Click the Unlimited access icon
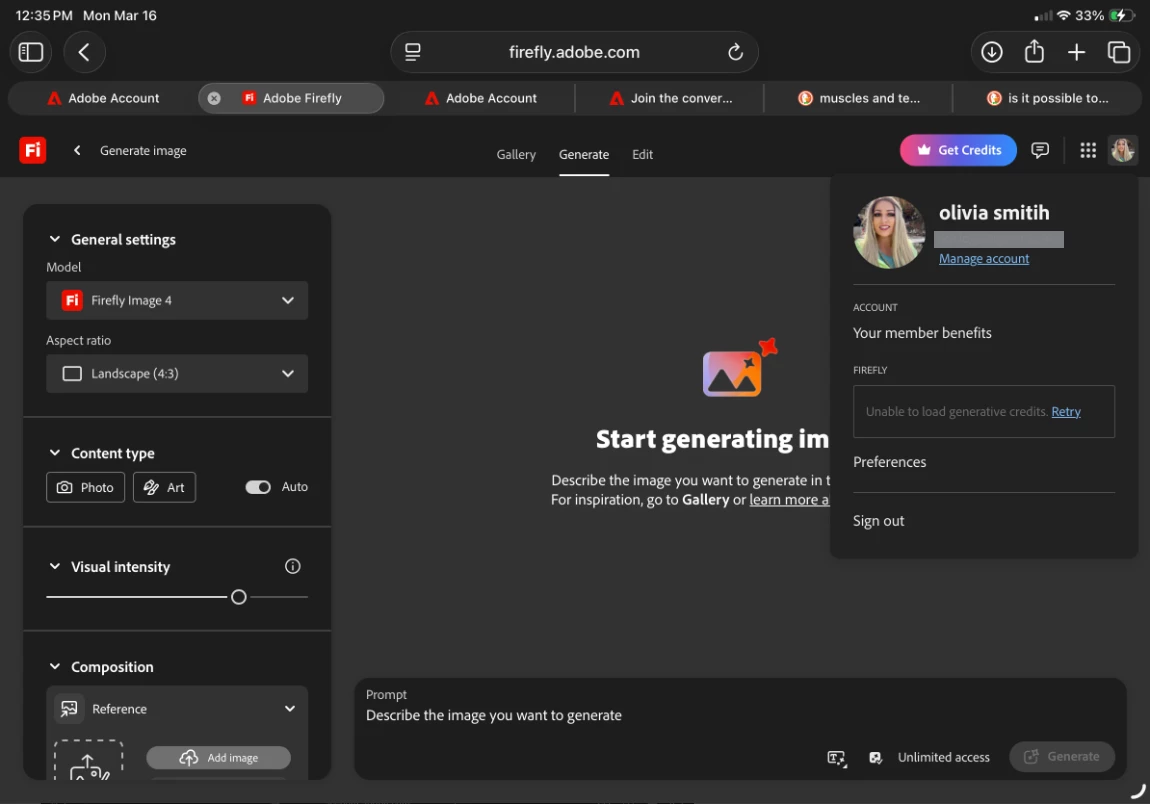 pos(876,758)
